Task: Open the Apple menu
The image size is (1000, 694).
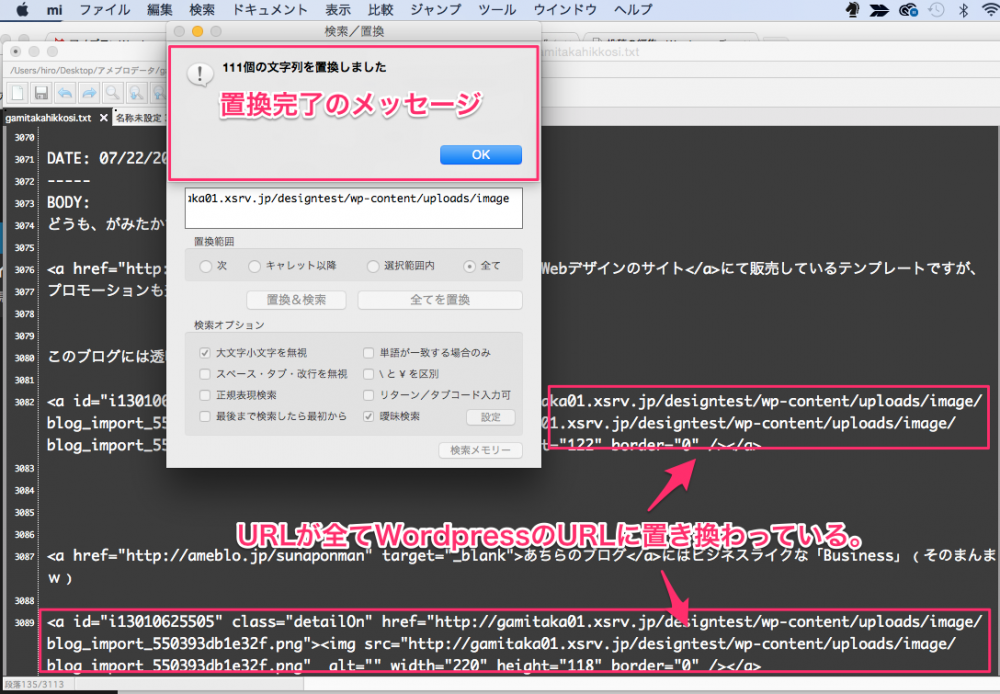Action: [22, 10]
